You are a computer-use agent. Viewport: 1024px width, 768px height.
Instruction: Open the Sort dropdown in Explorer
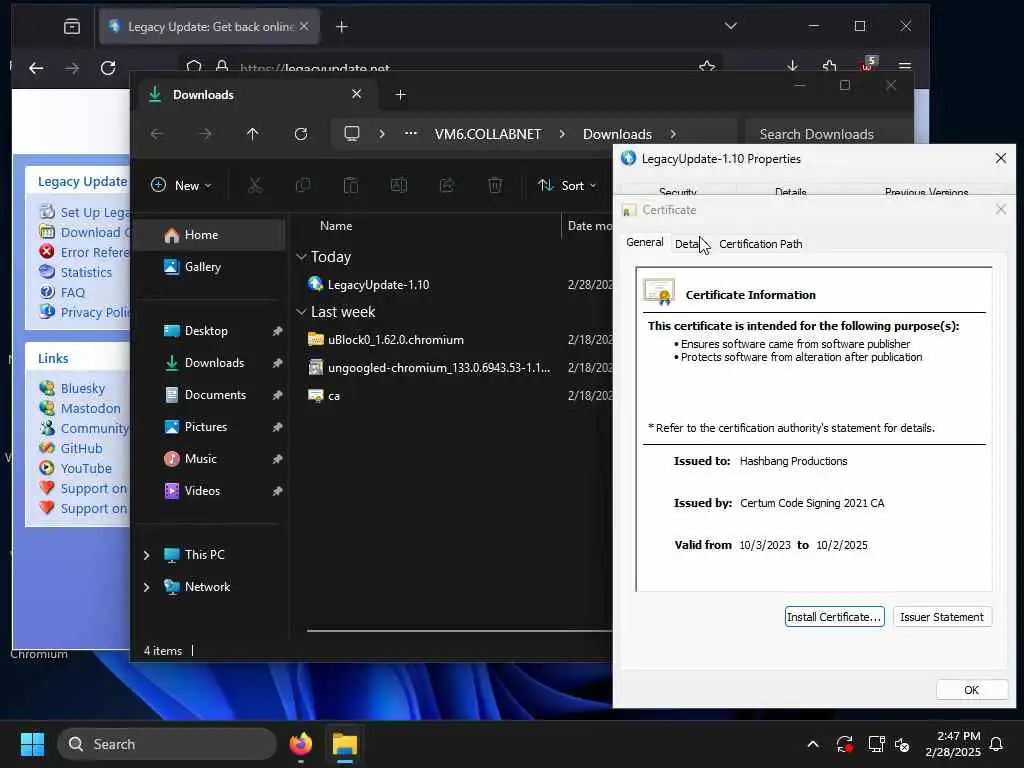566,185
